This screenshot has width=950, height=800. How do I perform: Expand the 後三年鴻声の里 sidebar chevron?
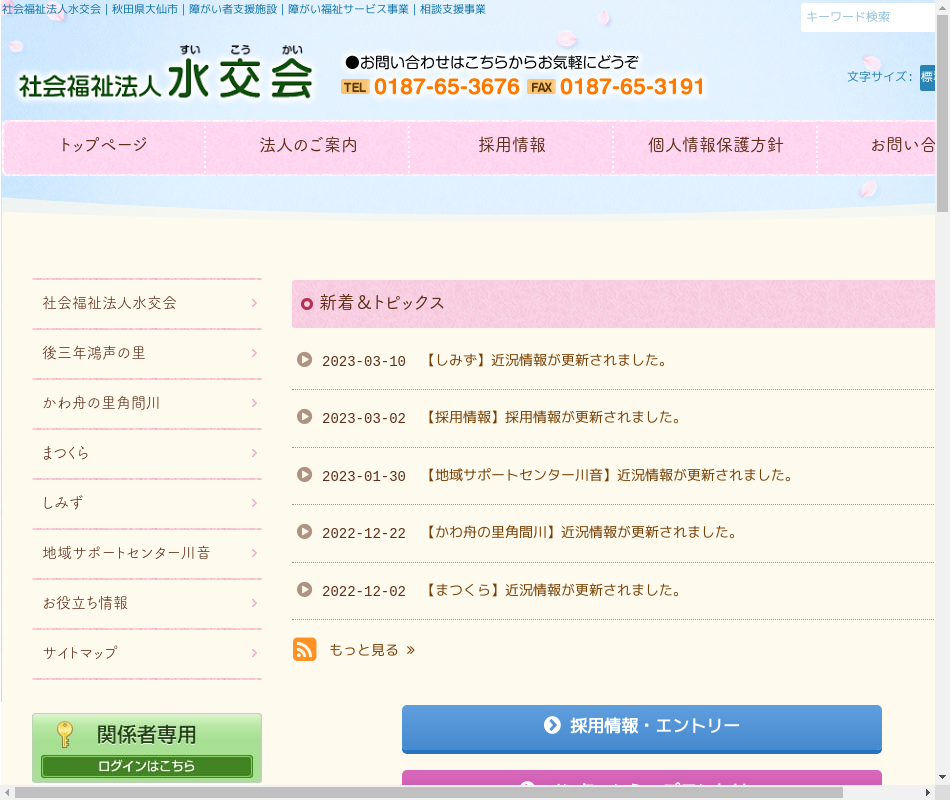pos(254,353)
